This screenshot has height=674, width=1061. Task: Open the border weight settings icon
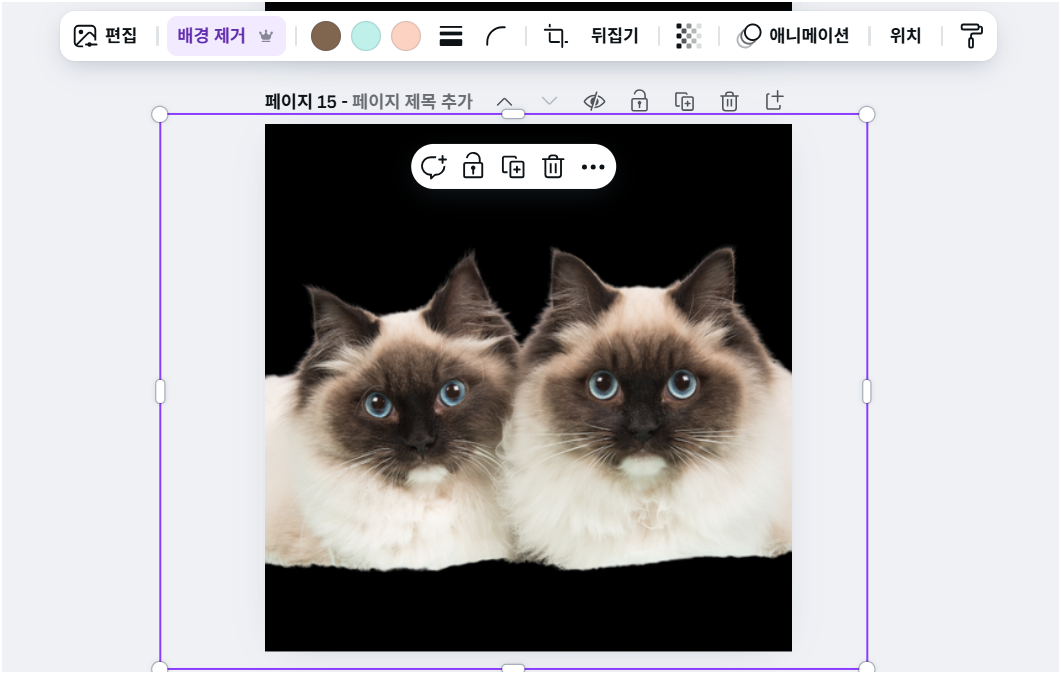(450, 35)
